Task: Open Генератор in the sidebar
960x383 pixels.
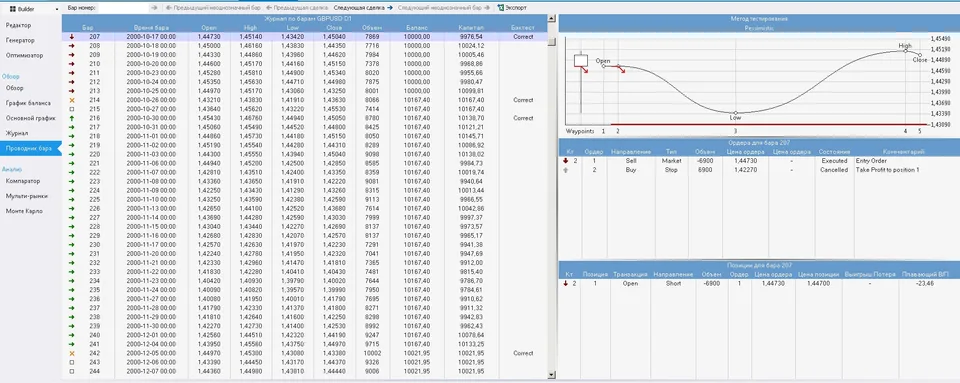Action: [x=20, y=40]
